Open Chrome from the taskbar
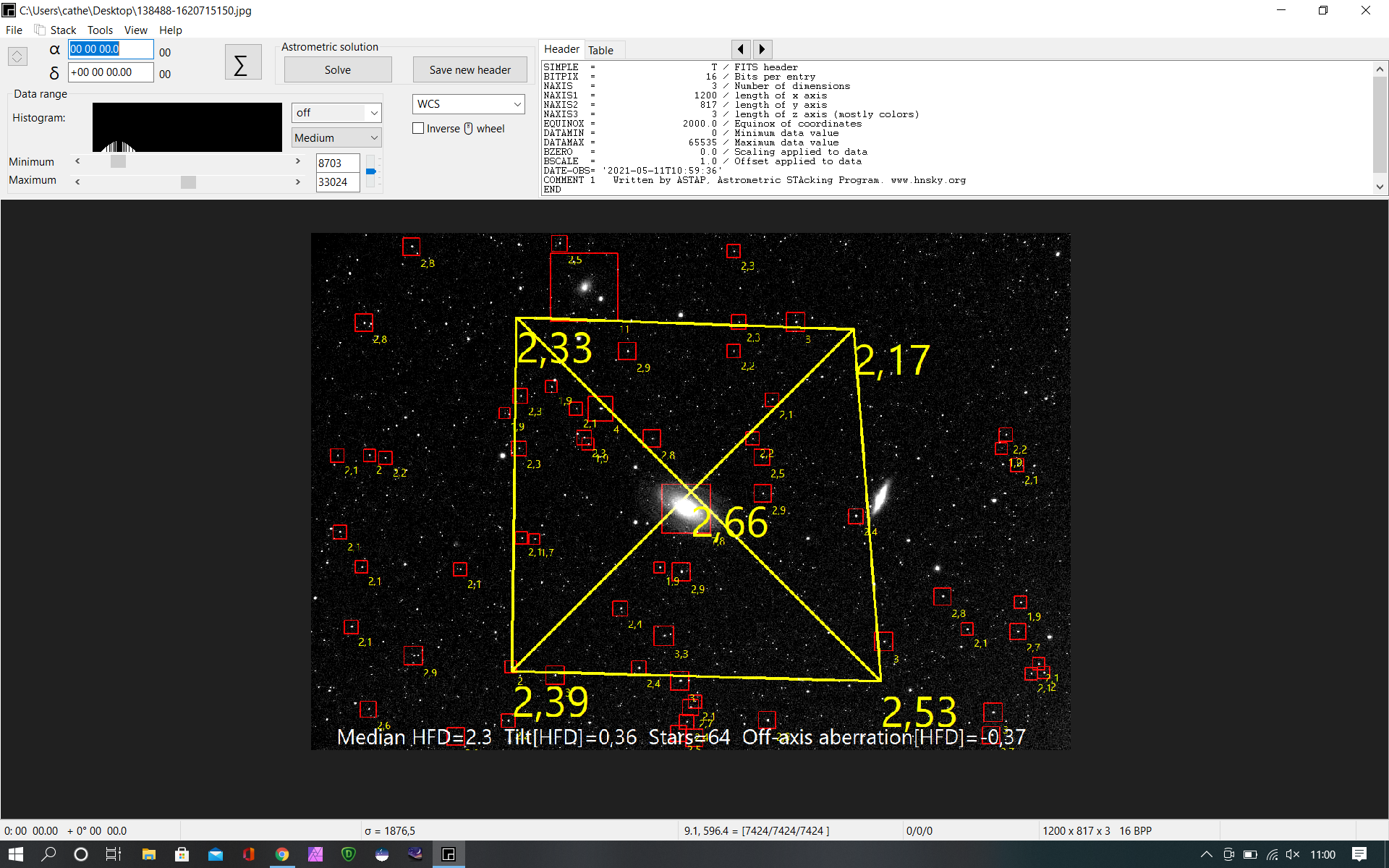 (282, 854)
